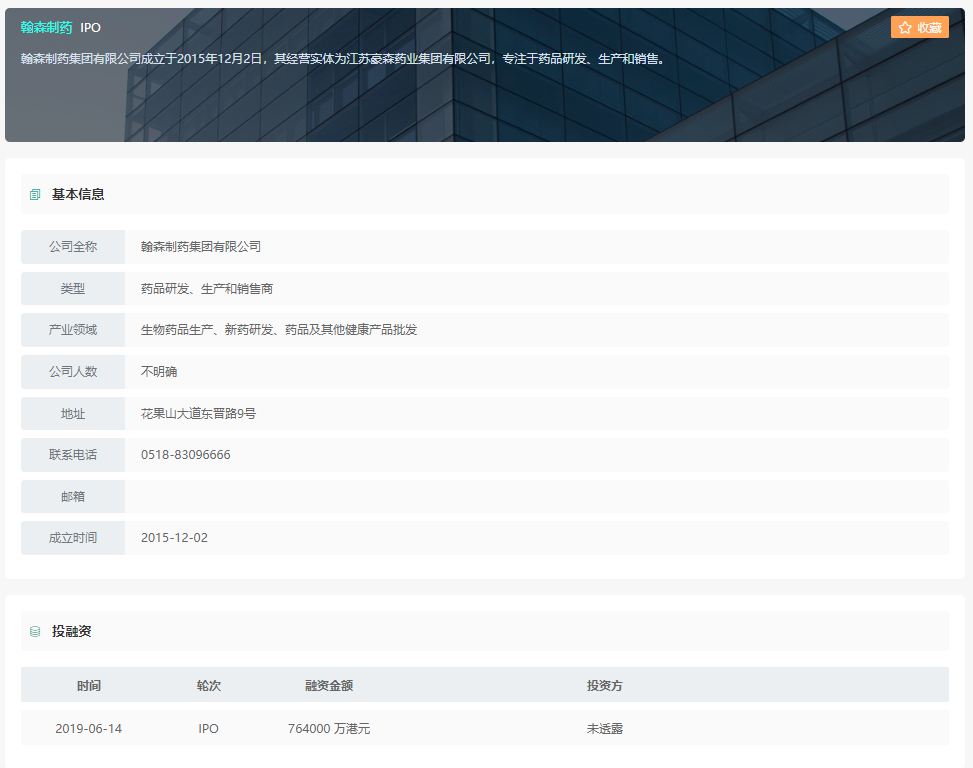Select the founding date 2015-12-02
The height and width of the screenshot is (768, 973).
[174, 538]
